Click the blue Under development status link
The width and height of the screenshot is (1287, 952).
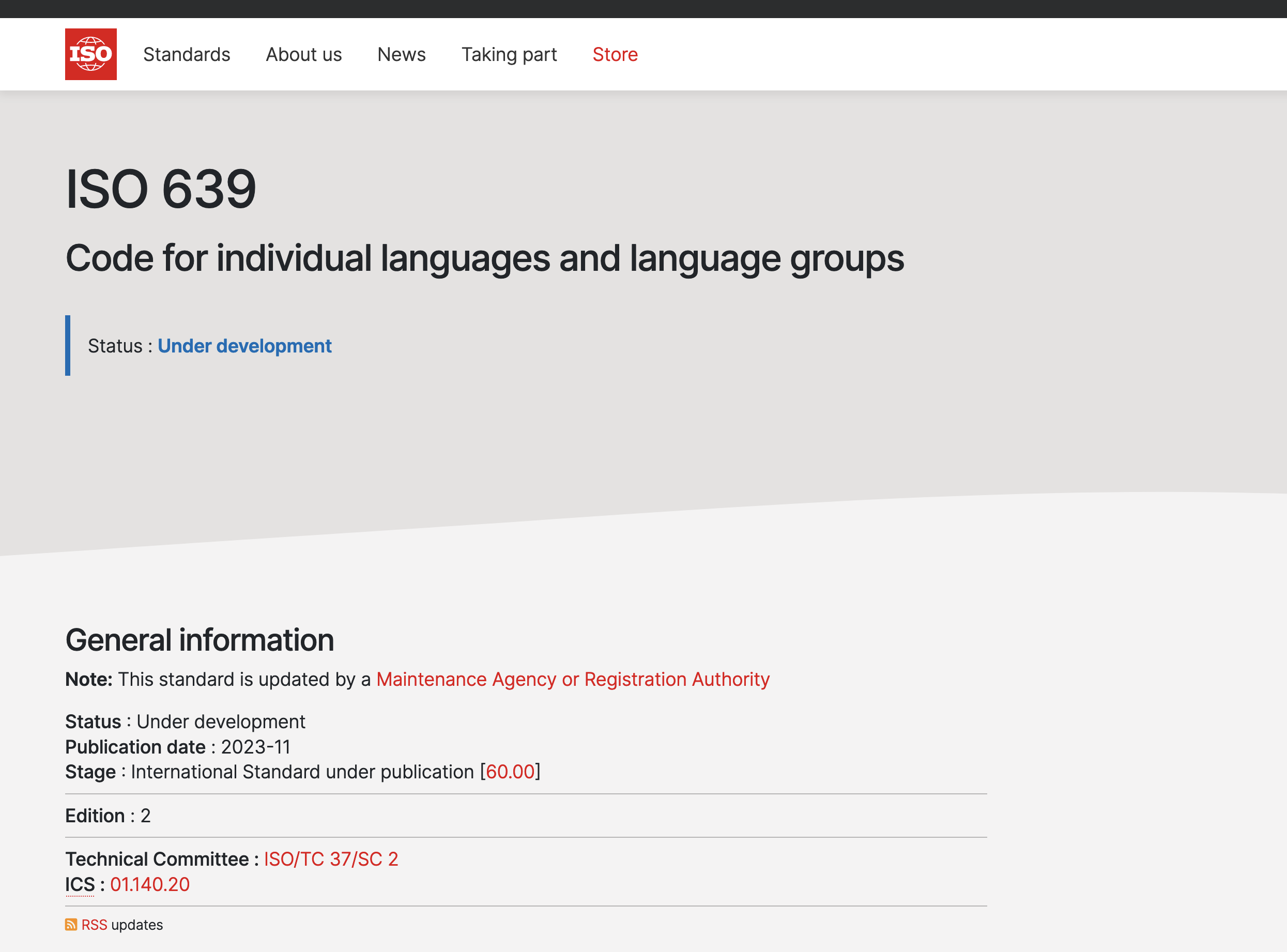tap(244, 346)
